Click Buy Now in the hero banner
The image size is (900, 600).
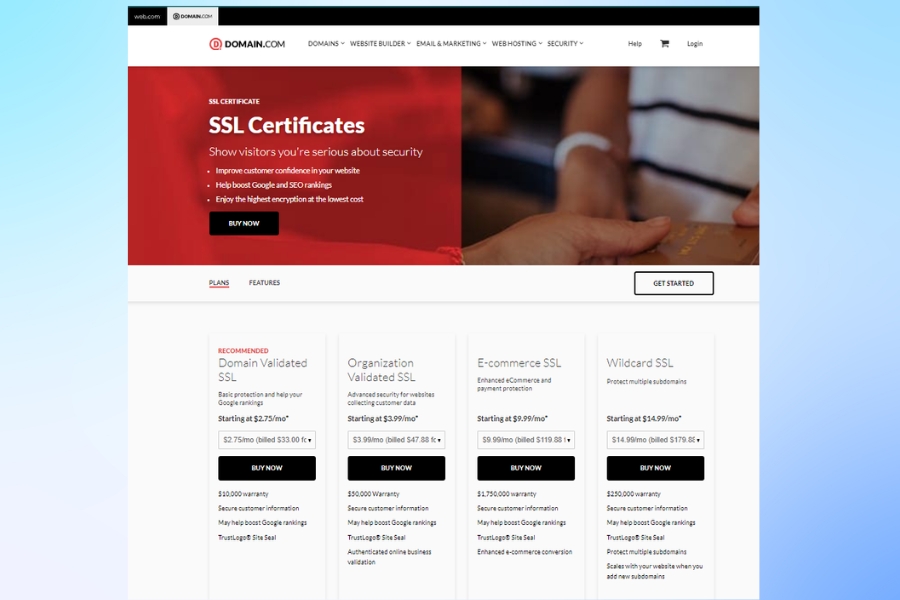coord(244,223)
